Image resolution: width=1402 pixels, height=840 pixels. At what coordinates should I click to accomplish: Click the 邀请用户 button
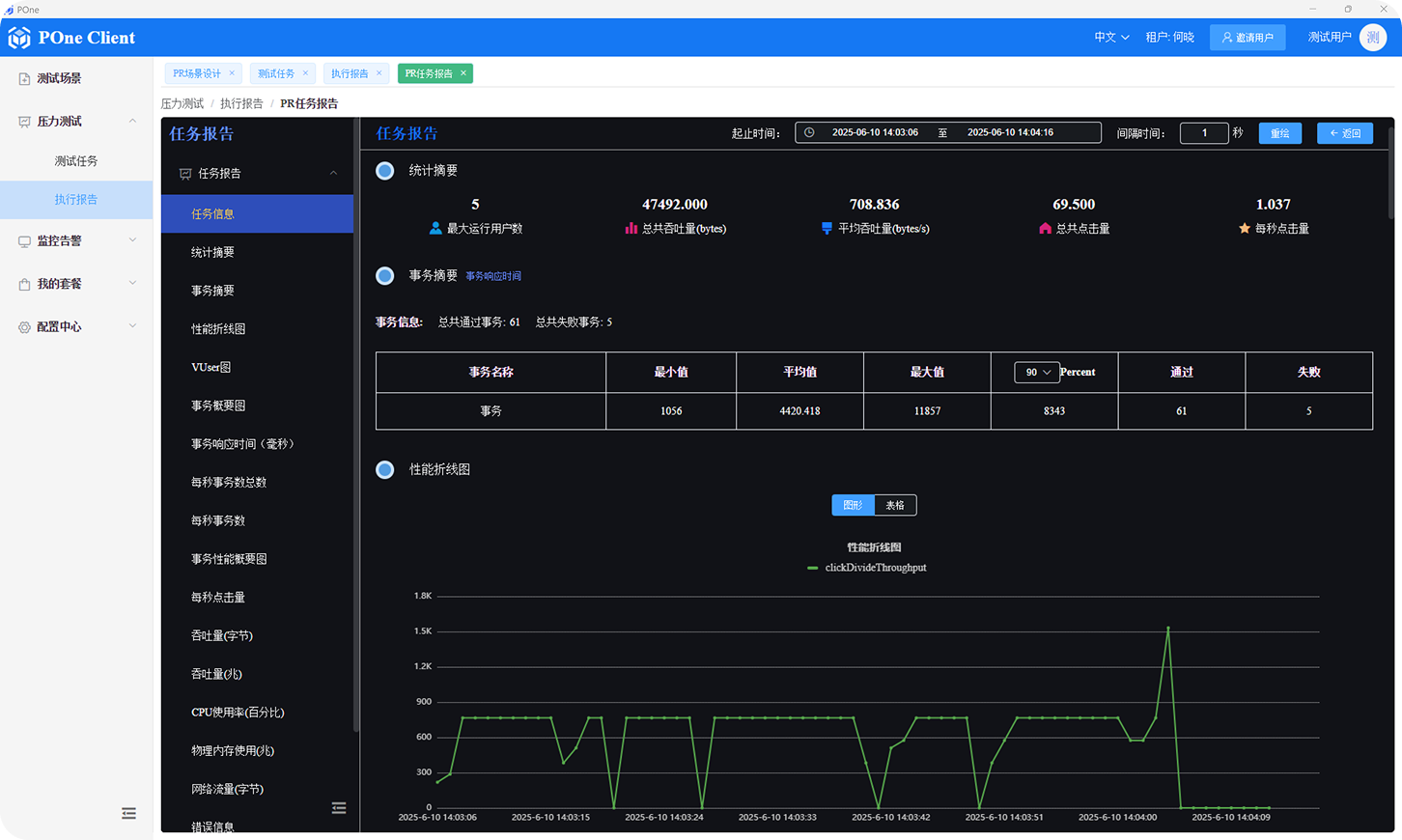1247,38
